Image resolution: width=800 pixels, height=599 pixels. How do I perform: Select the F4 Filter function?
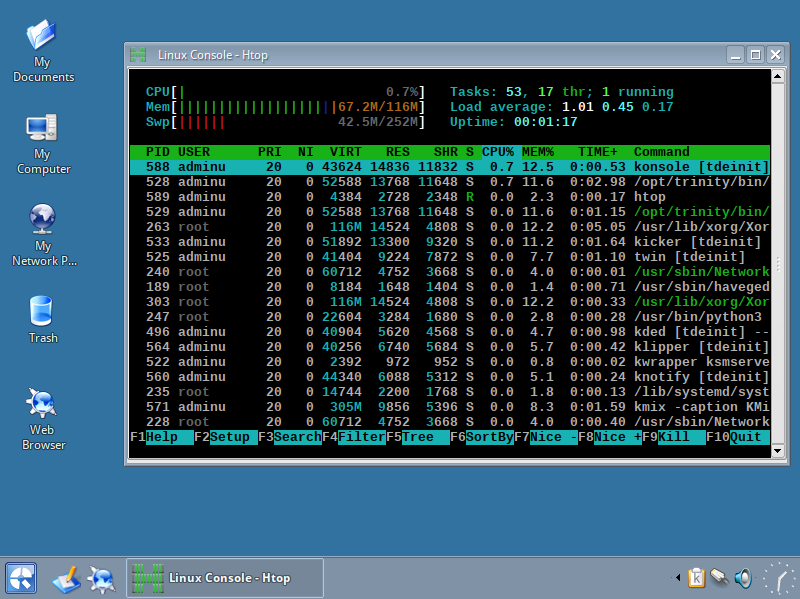tap(354, 437)
